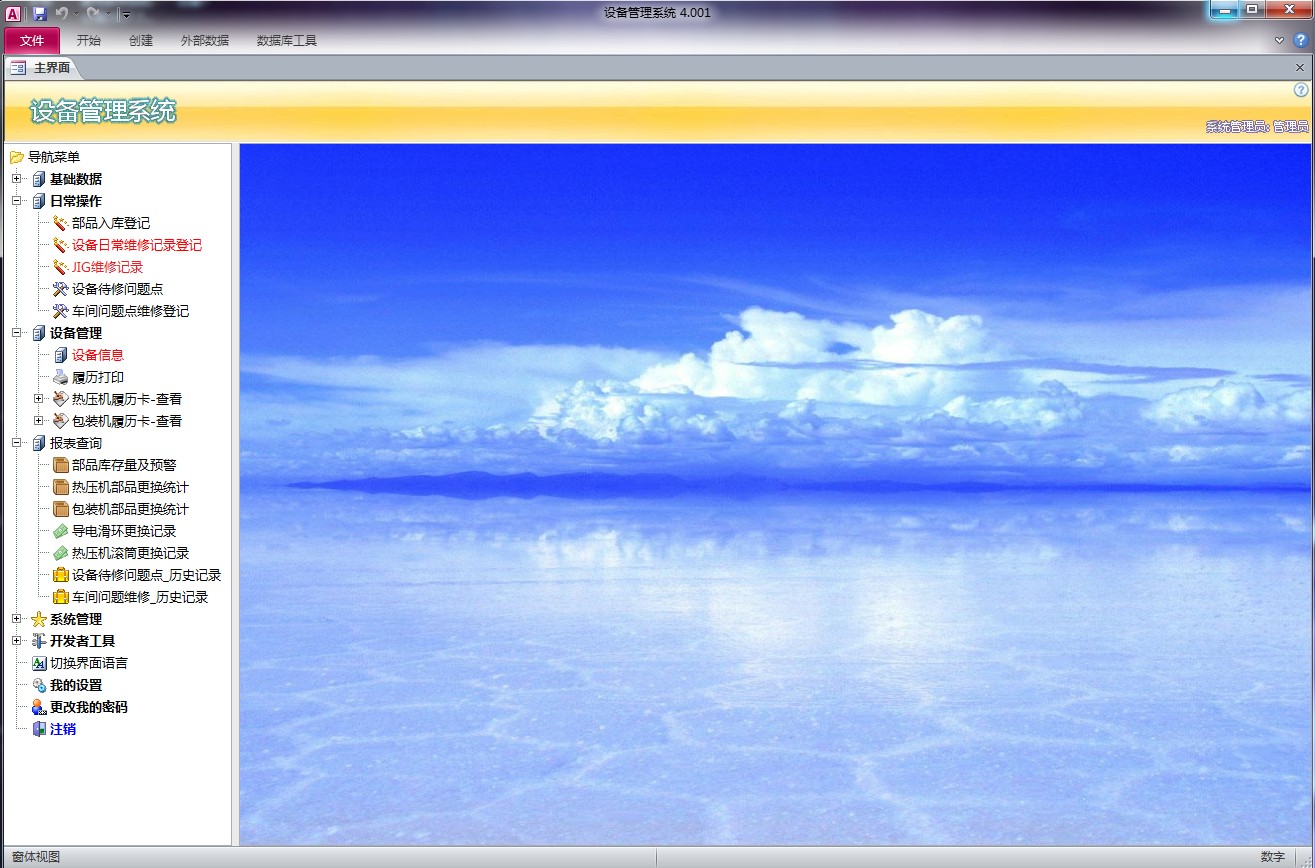Switch to the 创建 ribbon tab
Screen dimensions: 1315x868
point(141,41)
